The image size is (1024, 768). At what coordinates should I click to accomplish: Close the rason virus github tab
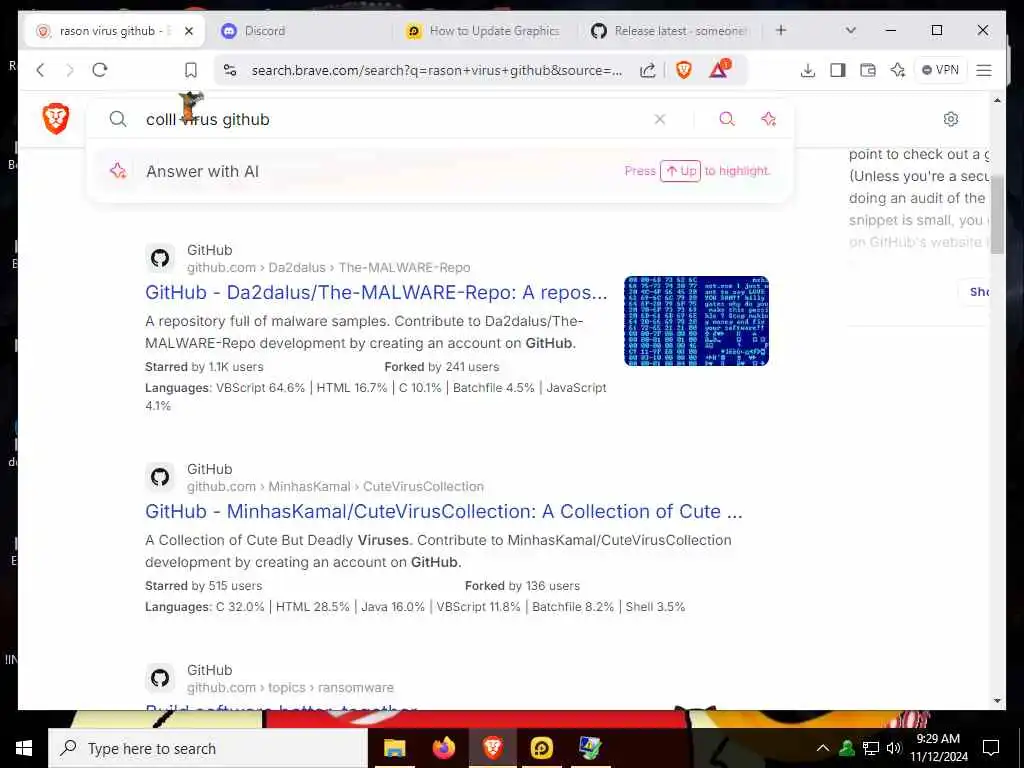189,31
